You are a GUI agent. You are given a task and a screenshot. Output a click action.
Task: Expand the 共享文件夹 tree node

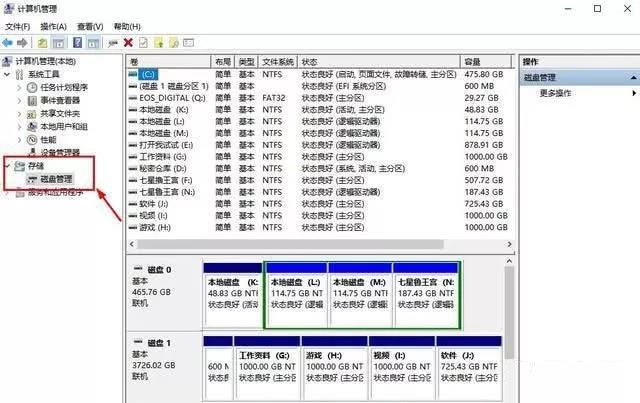[x=19, y=114]
